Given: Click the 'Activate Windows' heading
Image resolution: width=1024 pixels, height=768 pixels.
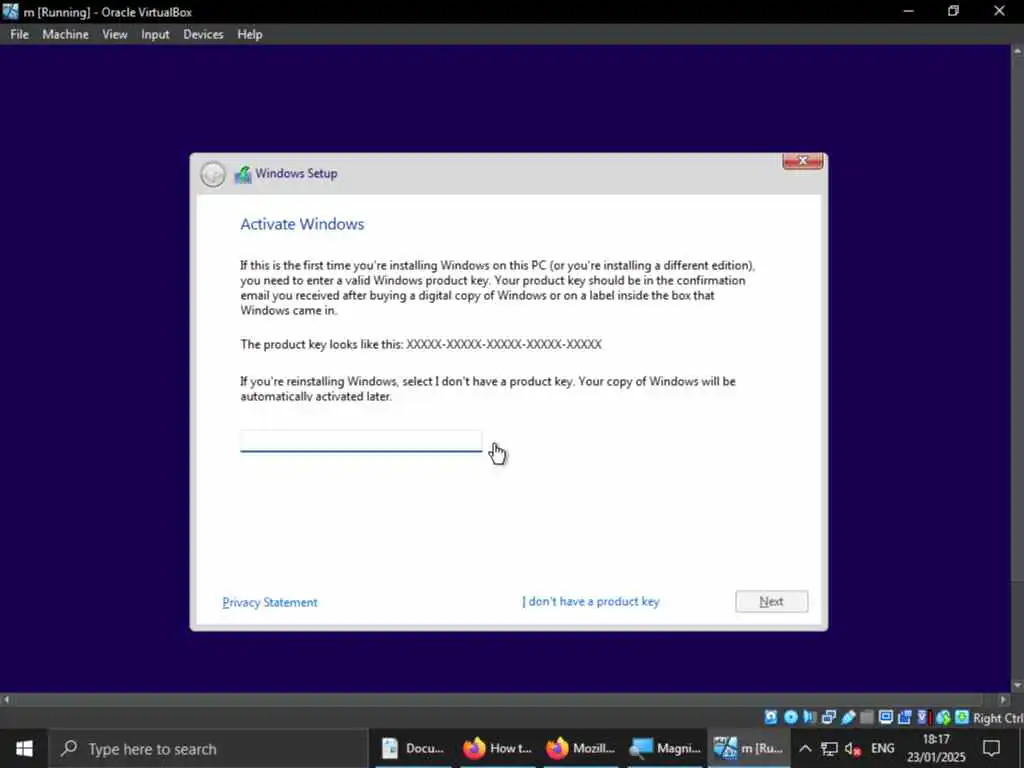Looking at the screenshot, I should 302,224.
